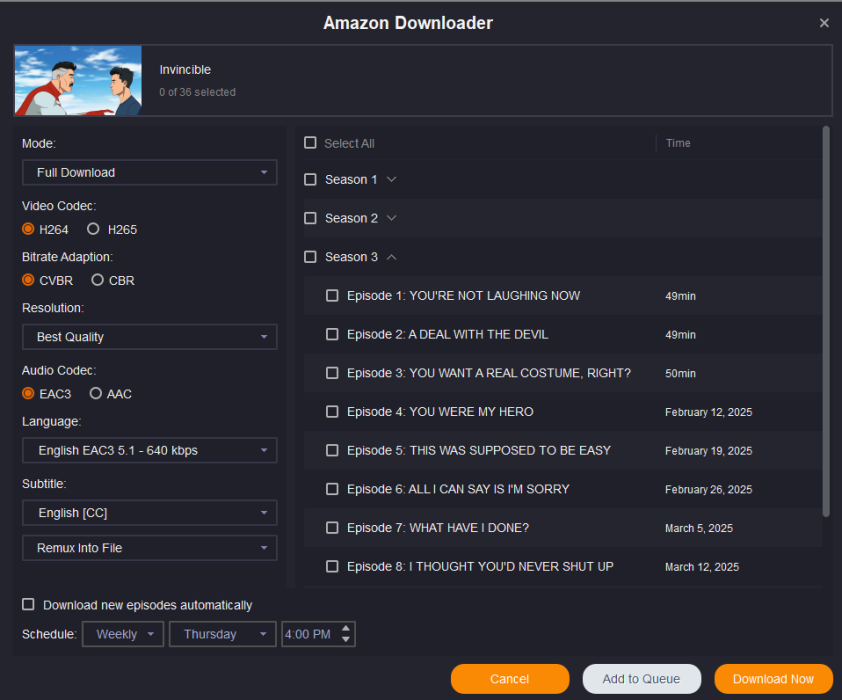Click the February 19, 2025 date text
The image size is (842, 700).
tap(708, 450)
